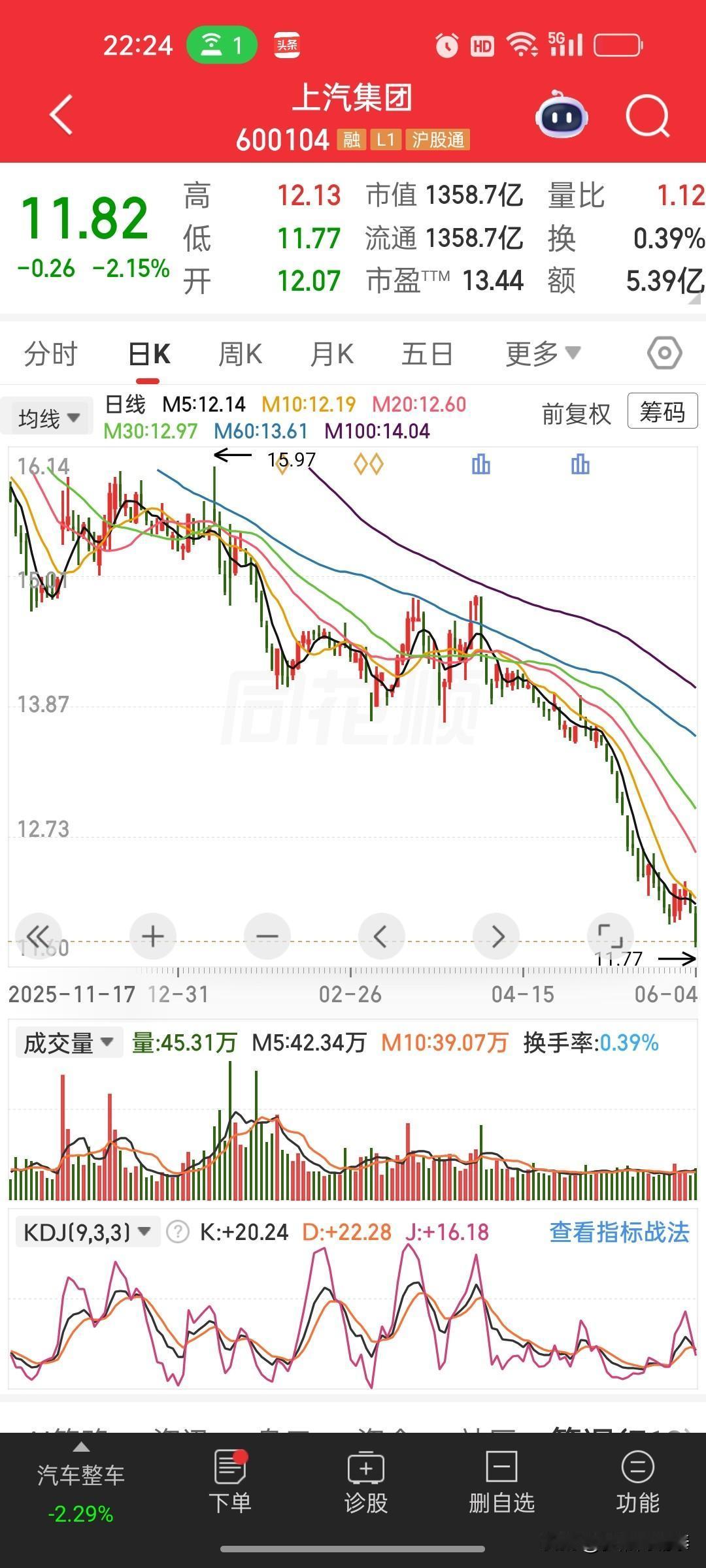706x1568 pixels.
Task: Tap the 市盈TTM 13.44 value
Action: tap(445, 281)
